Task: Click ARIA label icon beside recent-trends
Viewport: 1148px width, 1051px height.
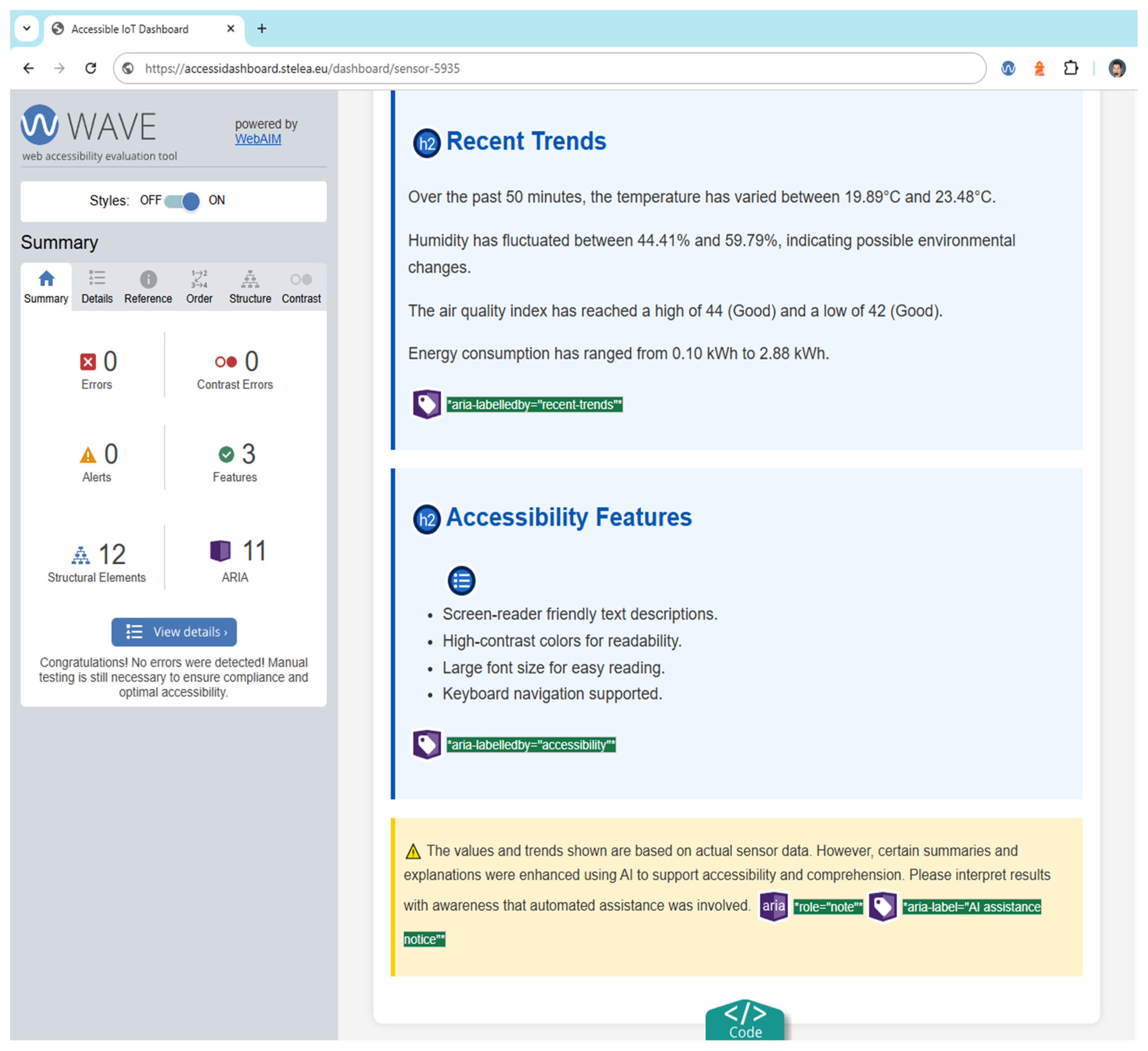Action: pyautogui.click(x=427, y=405)
